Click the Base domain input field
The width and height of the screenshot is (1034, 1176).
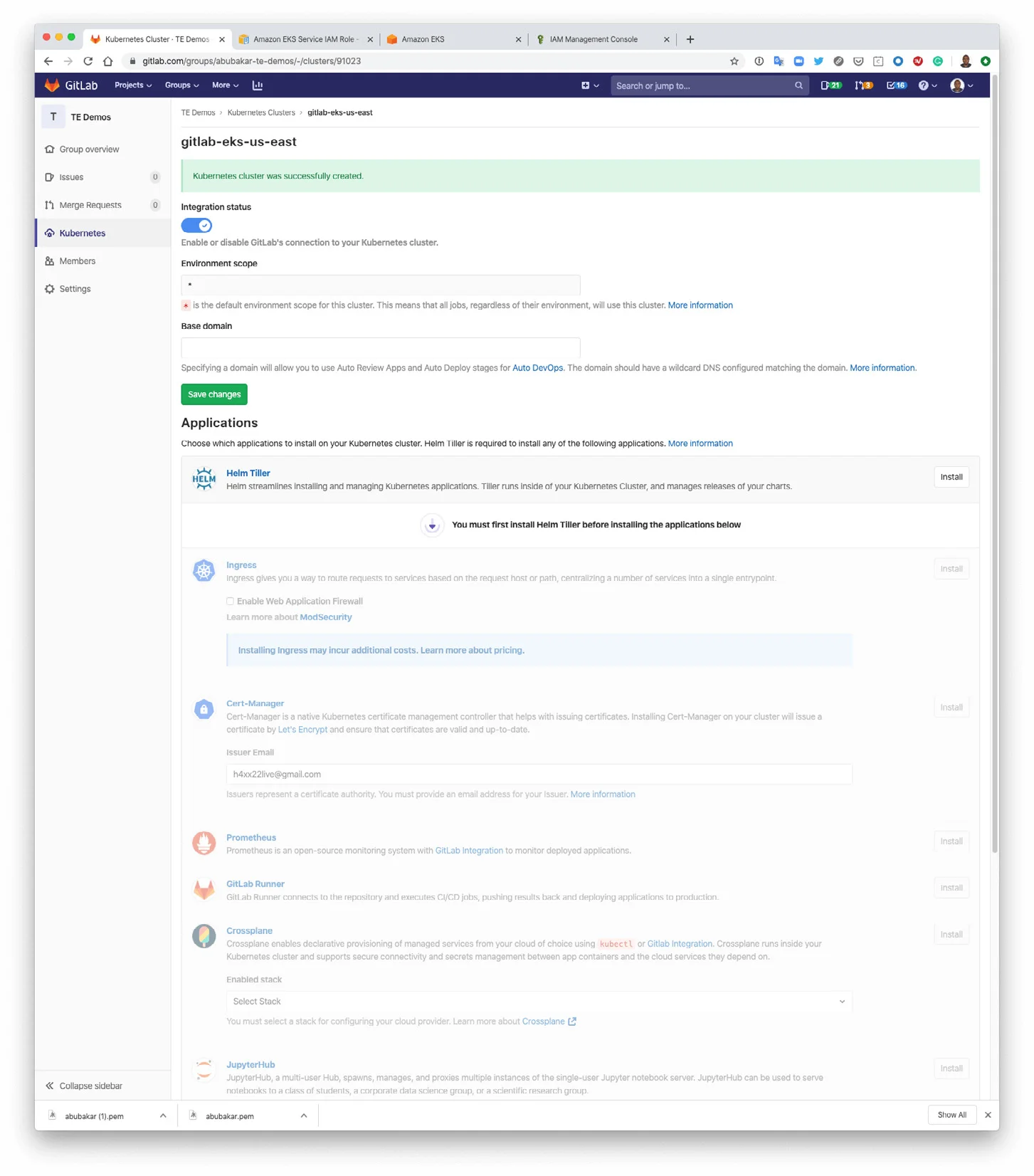(381, 348)
